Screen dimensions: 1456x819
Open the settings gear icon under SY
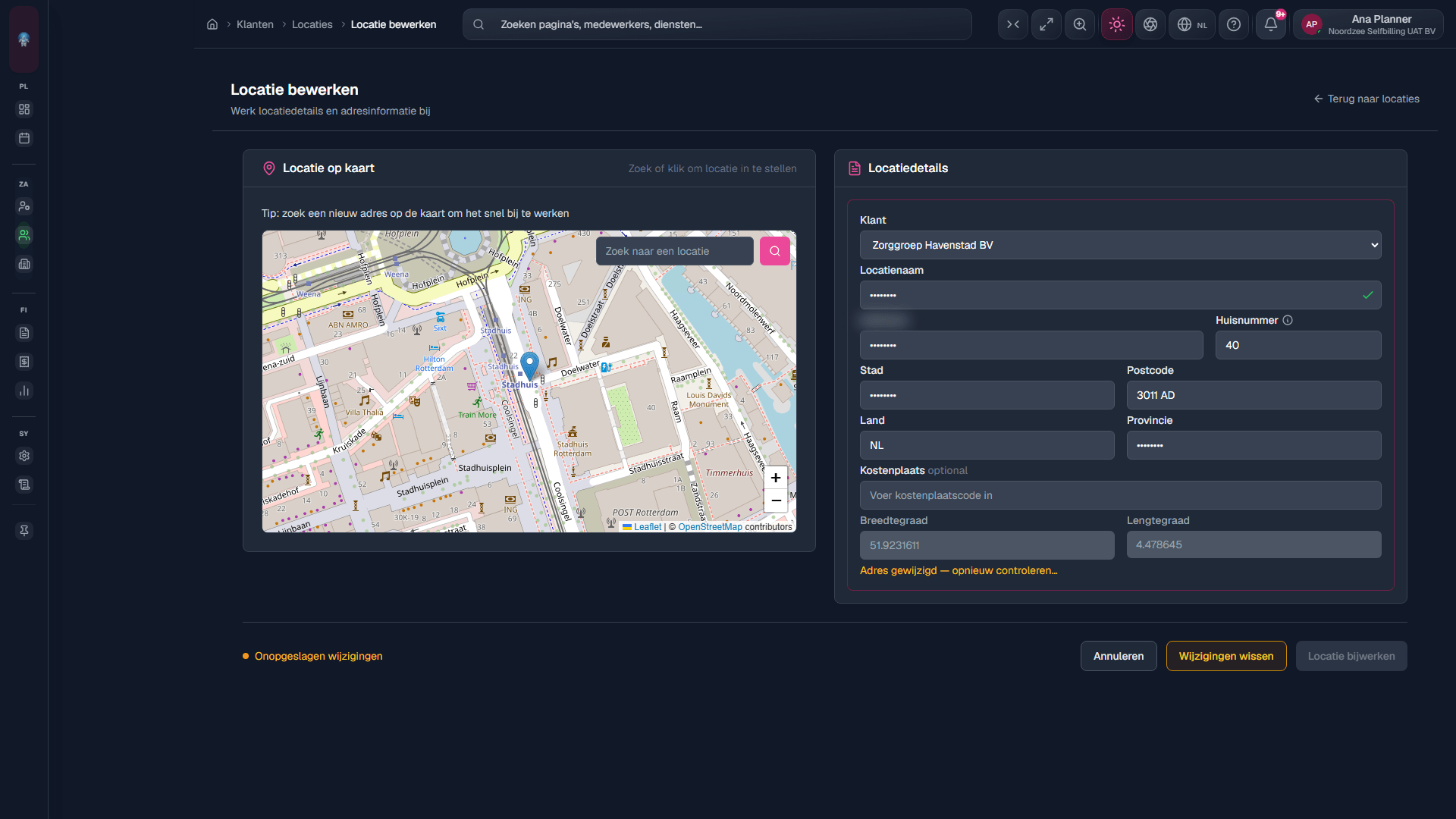pos(24,456)
